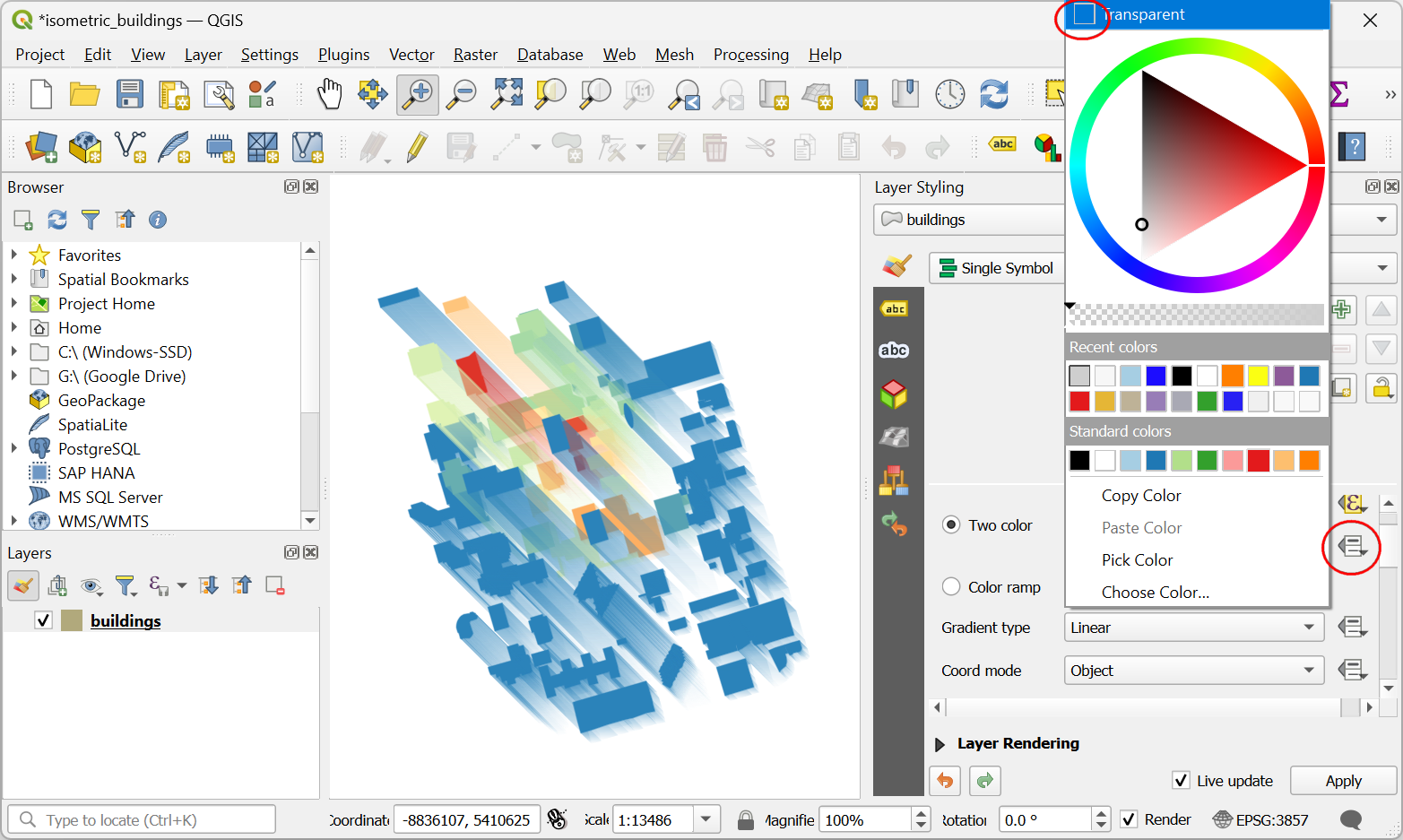Expand the Layer Rendering section
The image size is (1403, 840).
940,744
